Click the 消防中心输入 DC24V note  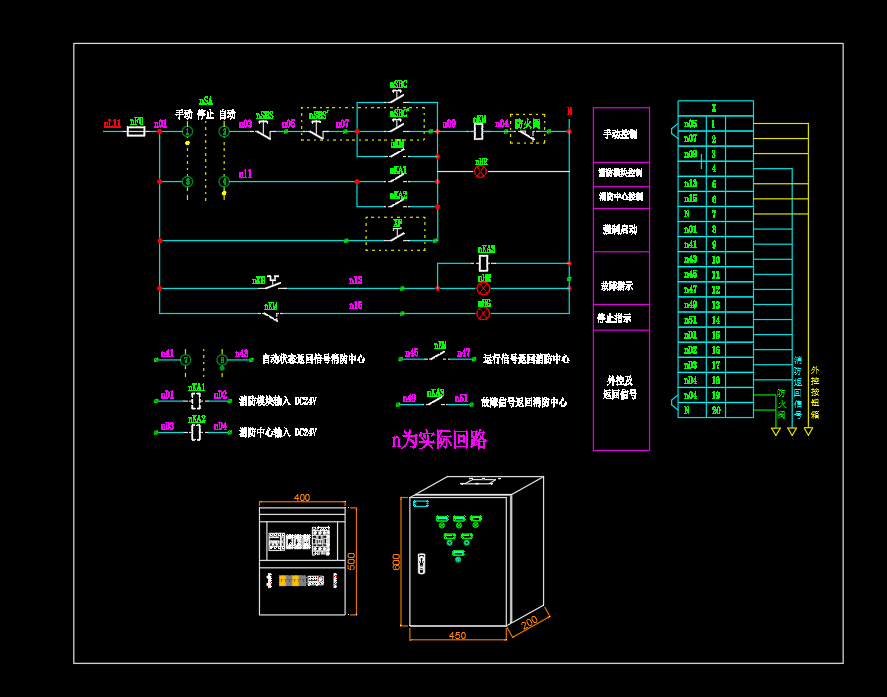point(277,432)
